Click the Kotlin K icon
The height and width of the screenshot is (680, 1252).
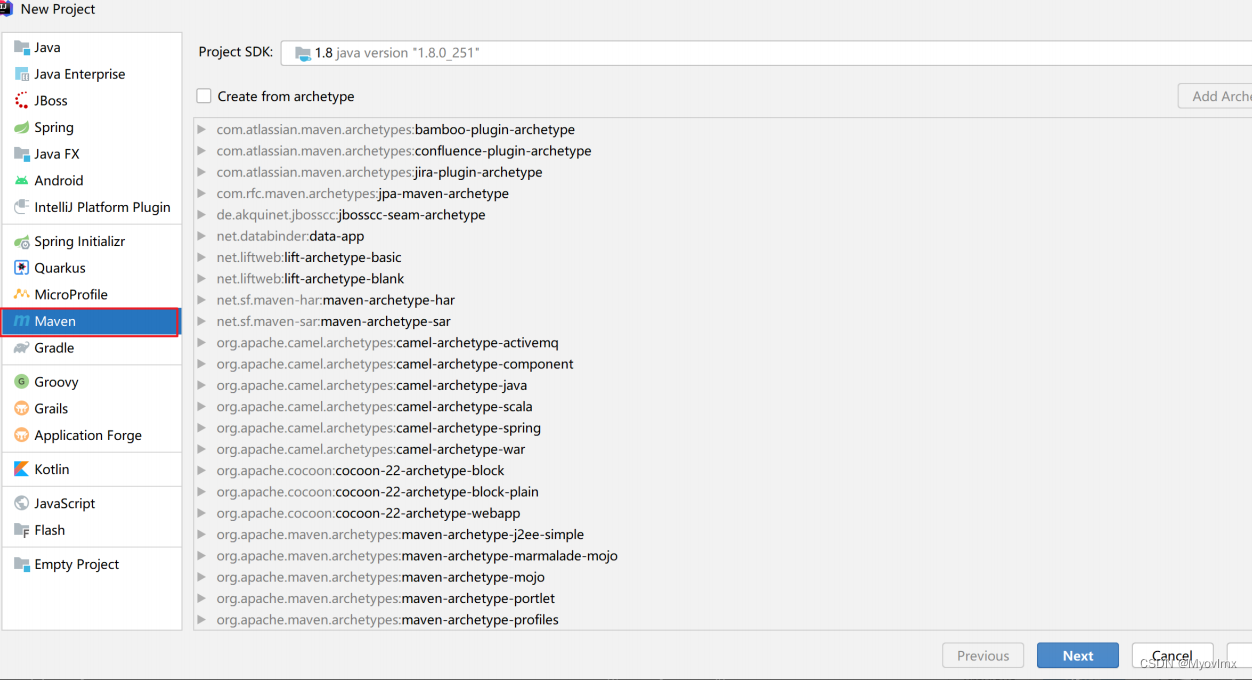coord(22,469)
